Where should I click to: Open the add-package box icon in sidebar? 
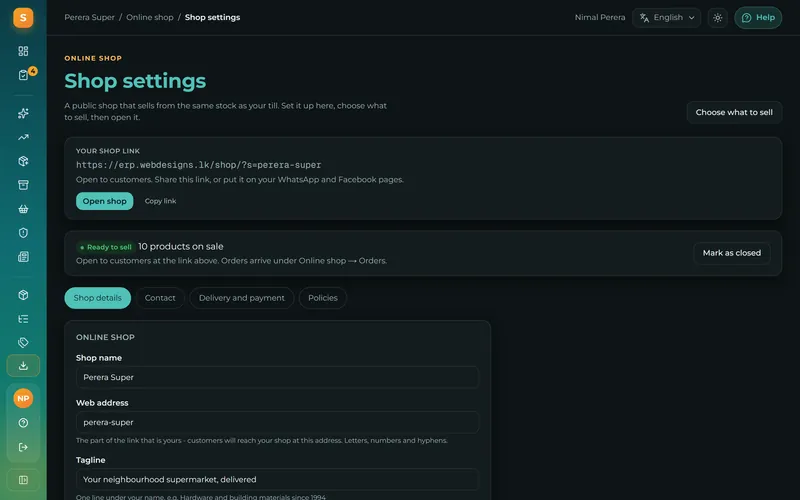point(23,161)
